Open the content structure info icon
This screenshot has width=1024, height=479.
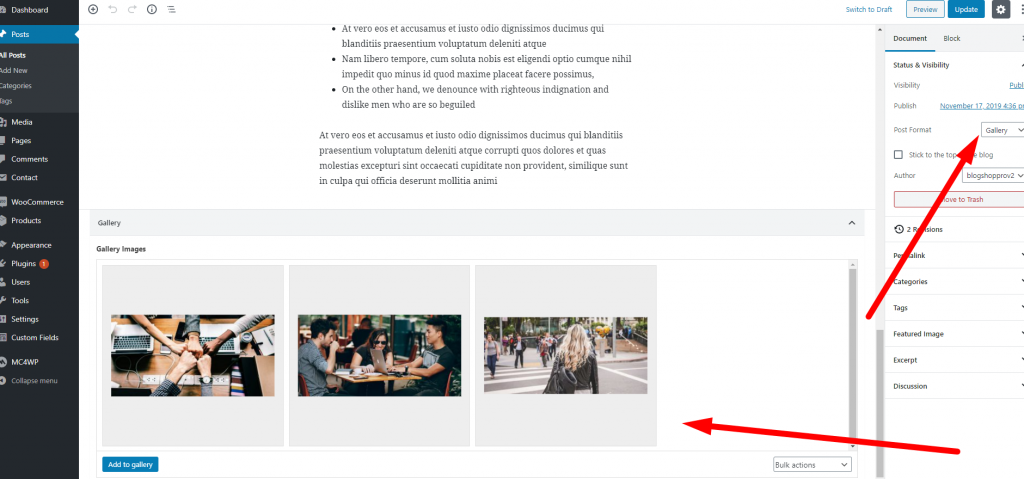[152, 10]
